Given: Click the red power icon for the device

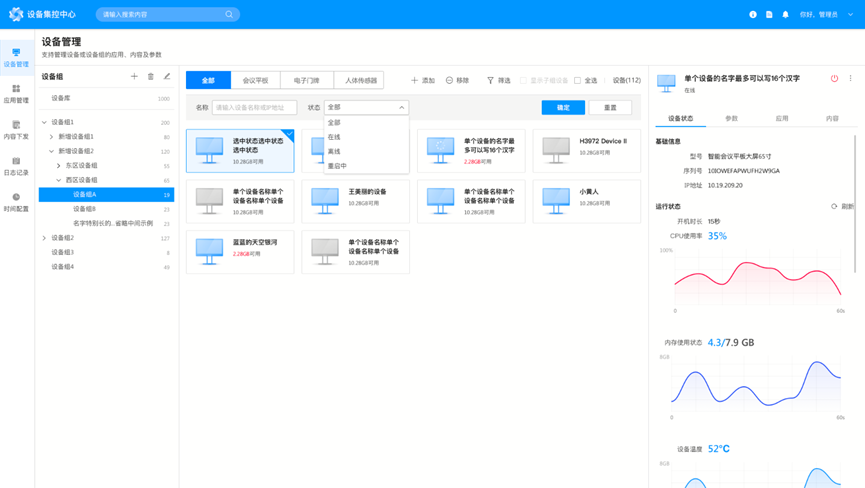Looking at the screenshot, I should coord(834,78).
